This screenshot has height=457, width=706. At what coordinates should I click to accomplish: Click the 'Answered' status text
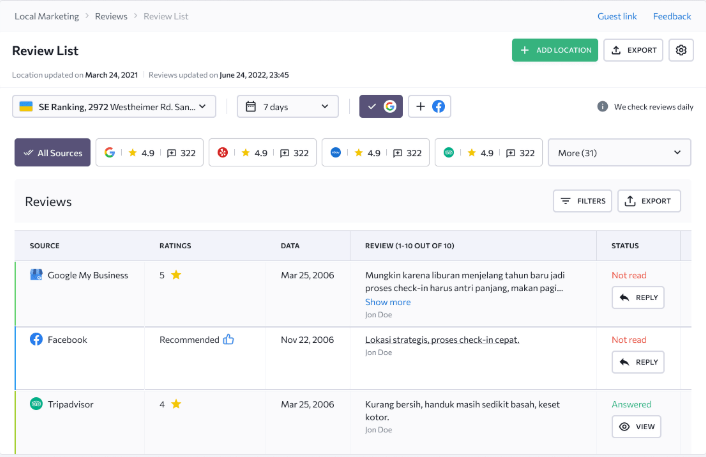click(631, 404)
